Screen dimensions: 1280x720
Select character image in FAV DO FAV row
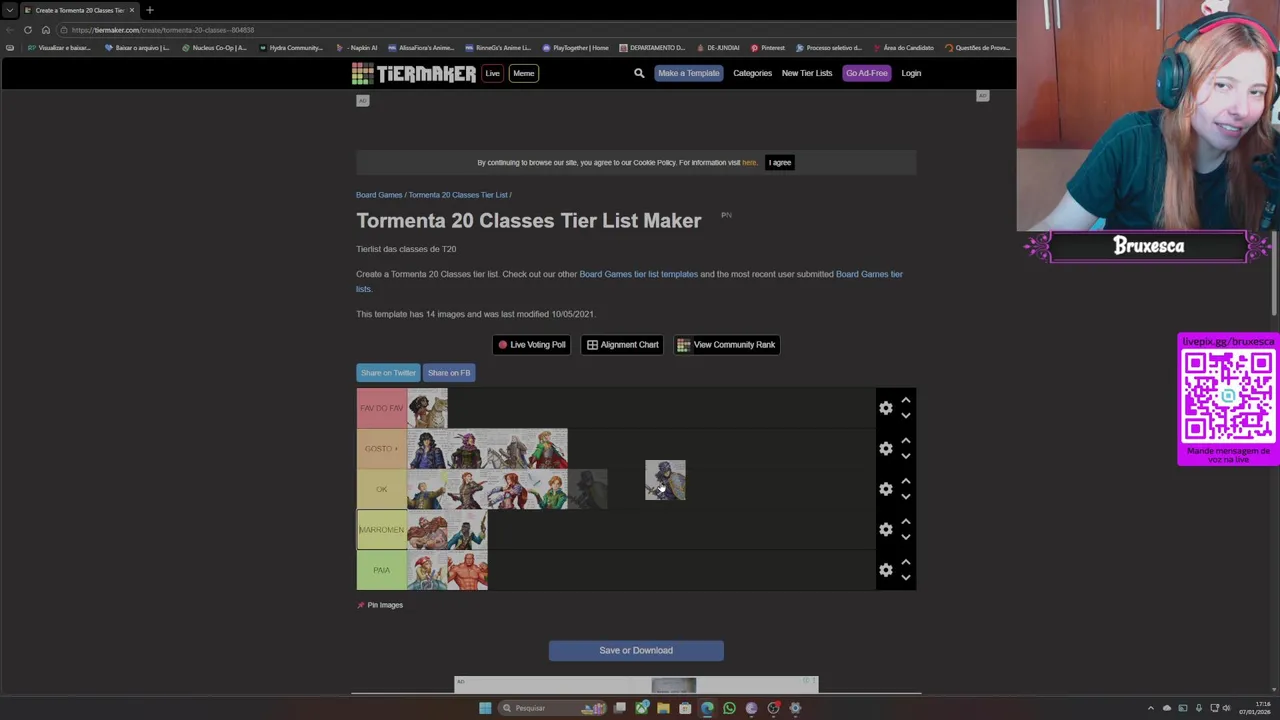click(x=427, y=408)
